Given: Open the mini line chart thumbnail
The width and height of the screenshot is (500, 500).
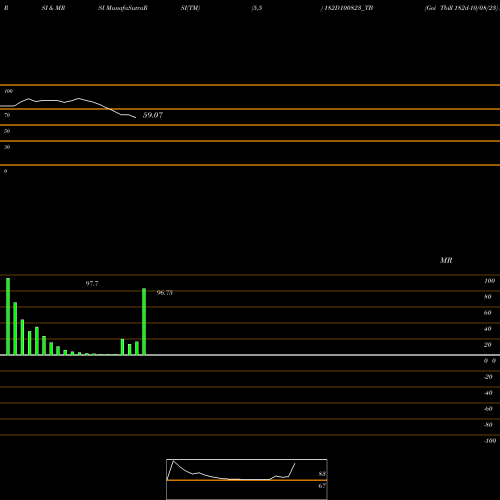Looking at the screenshot, I should point(247,479).
